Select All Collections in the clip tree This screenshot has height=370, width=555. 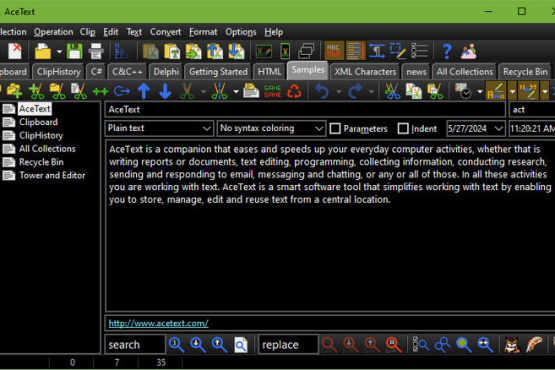click(47, 149)
